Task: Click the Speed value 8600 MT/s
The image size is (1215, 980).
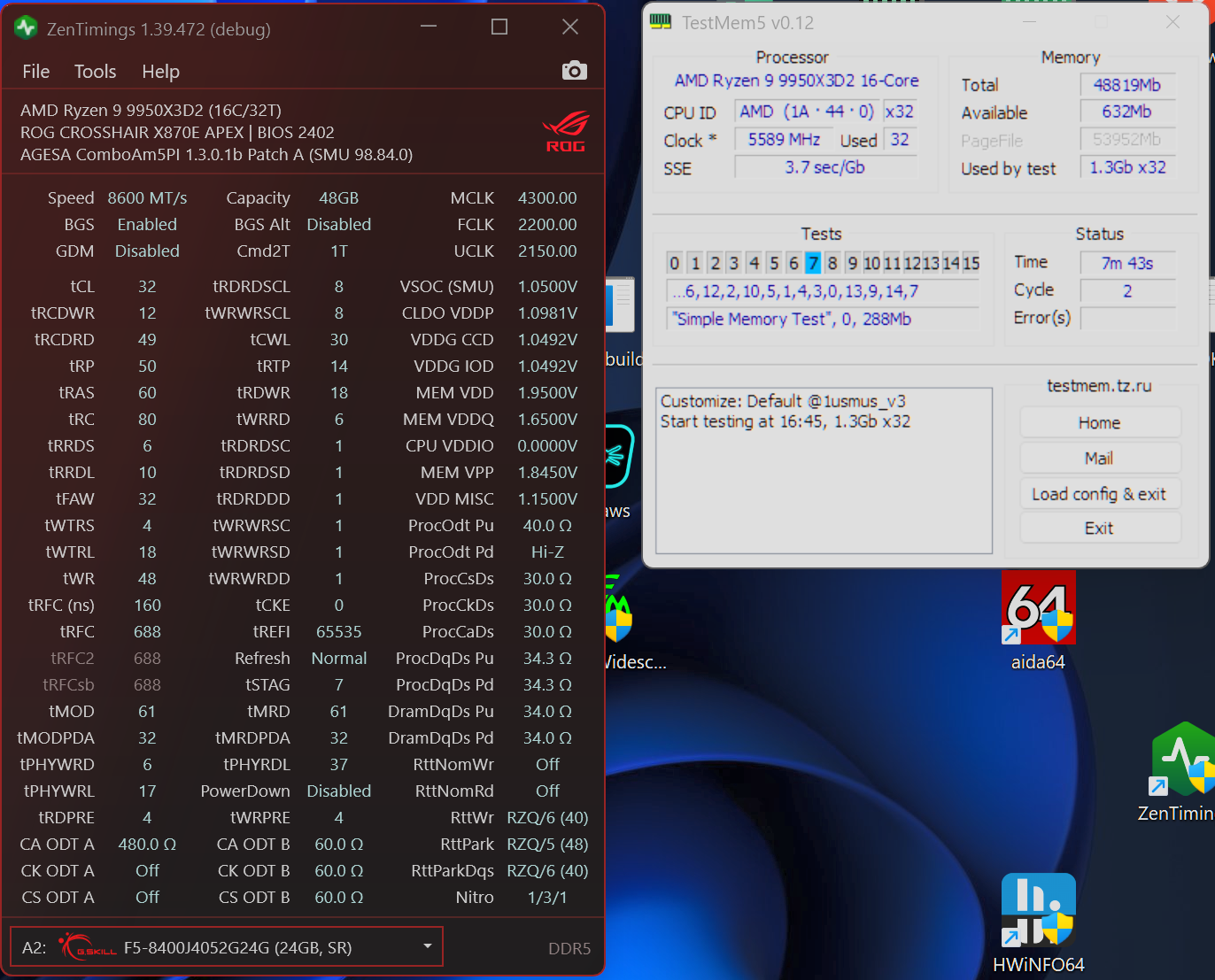Action: coord(147,198)
